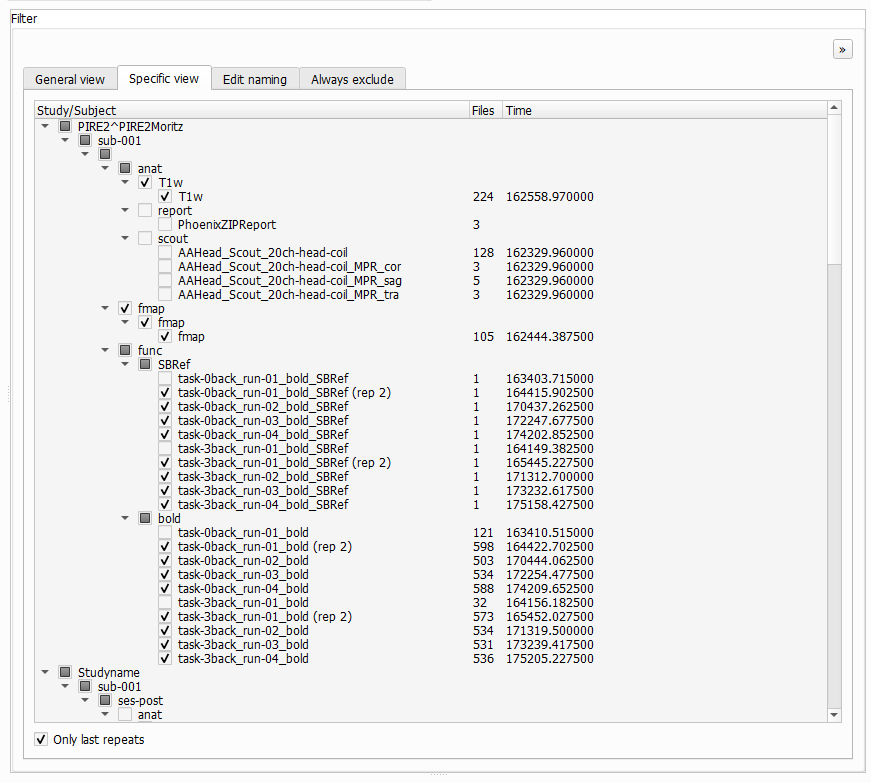Viewport: 871px width, 783px height.
Task: Collapse the func node
Action: pyautogui.click(x=105, y=350)
